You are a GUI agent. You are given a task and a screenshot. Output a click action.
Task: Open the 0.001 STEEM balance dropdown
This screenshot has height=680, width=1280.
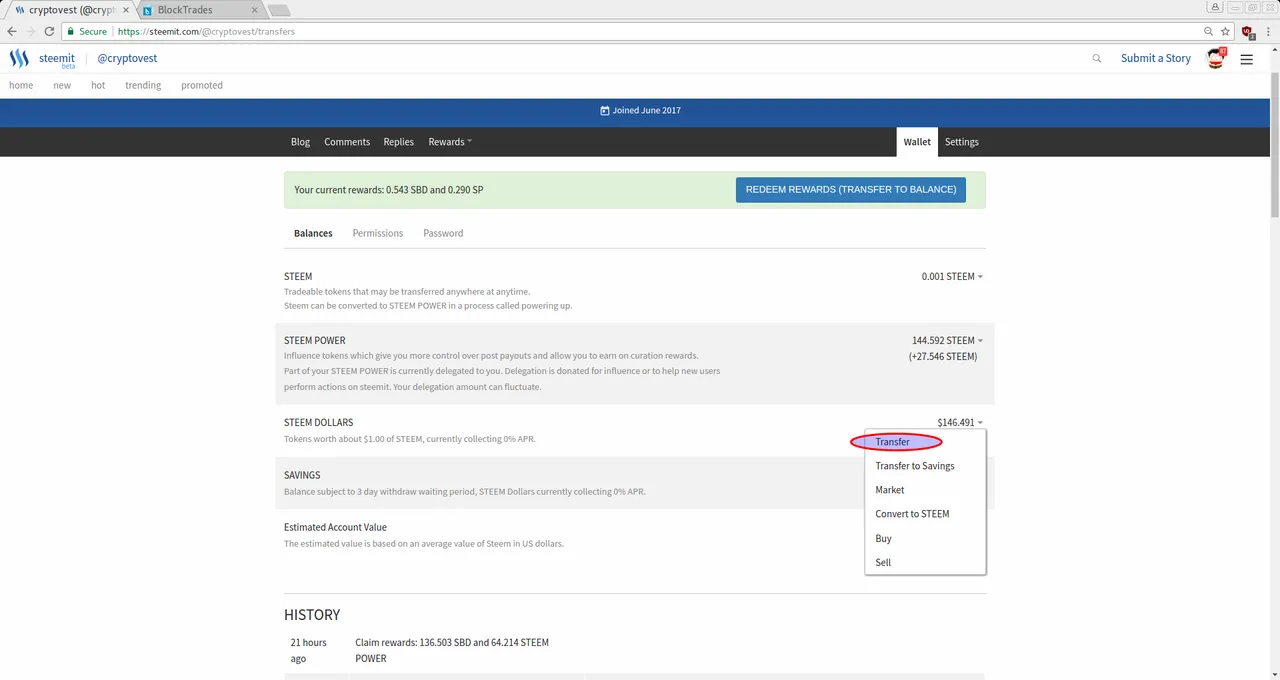coord(952,276)
